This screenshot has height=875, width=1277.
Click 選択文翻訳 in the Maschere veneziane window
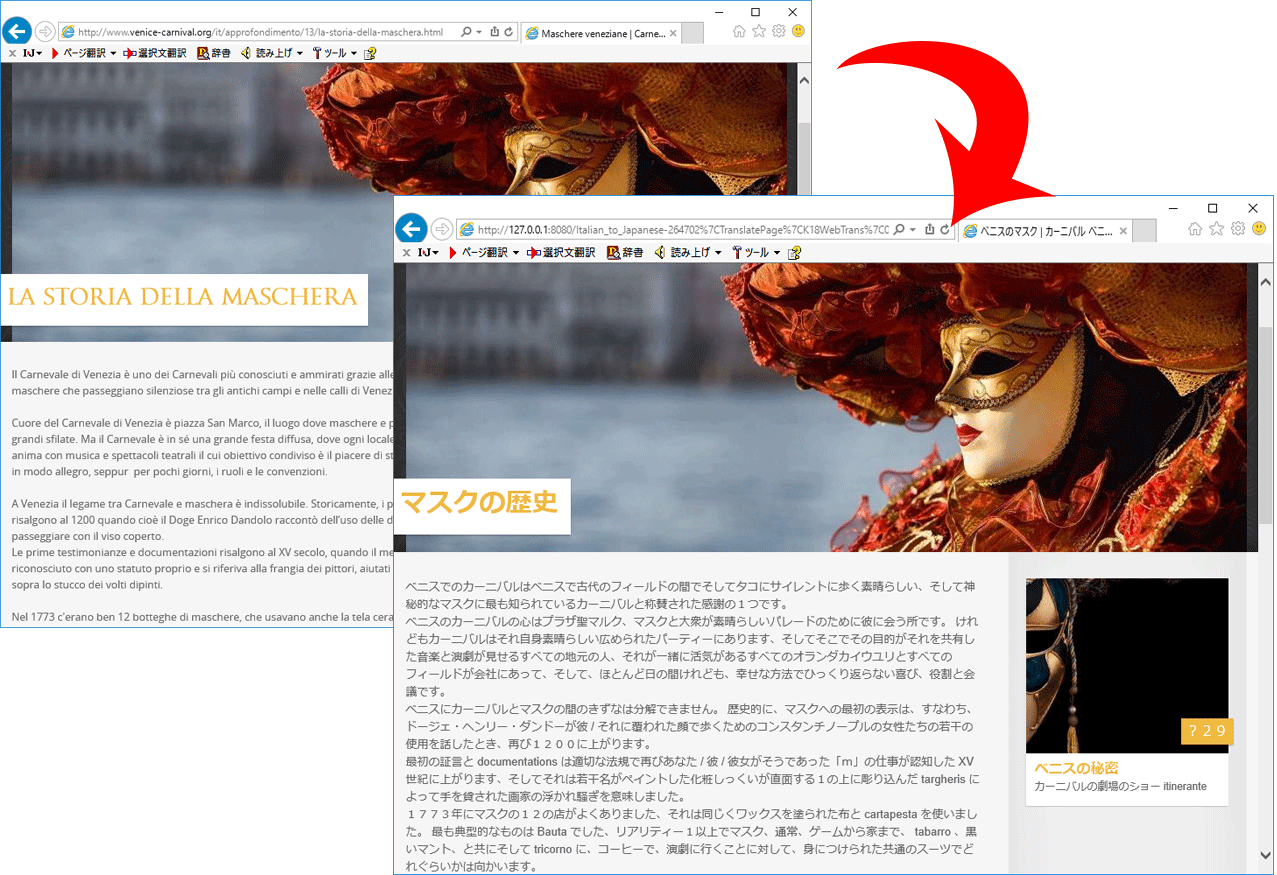coord(155,53)
